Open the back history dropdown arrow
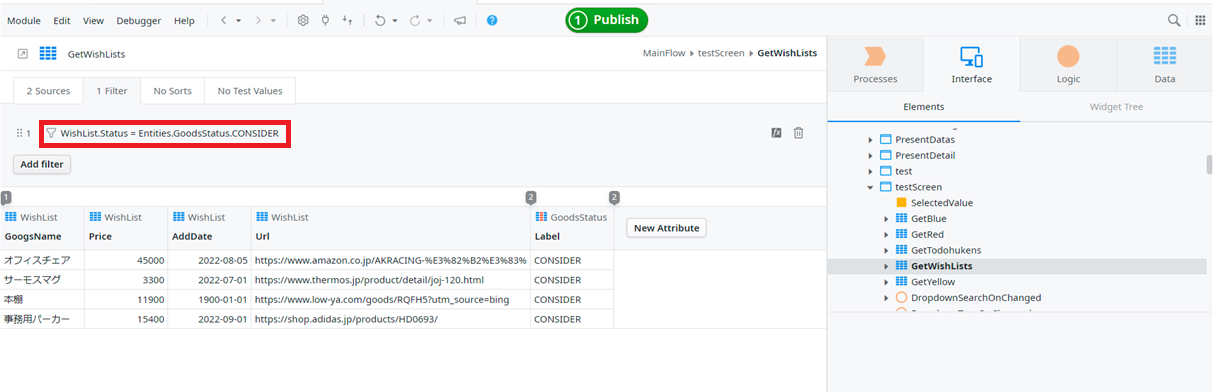This screenshot has width=1213, height=392. (238, 20)
